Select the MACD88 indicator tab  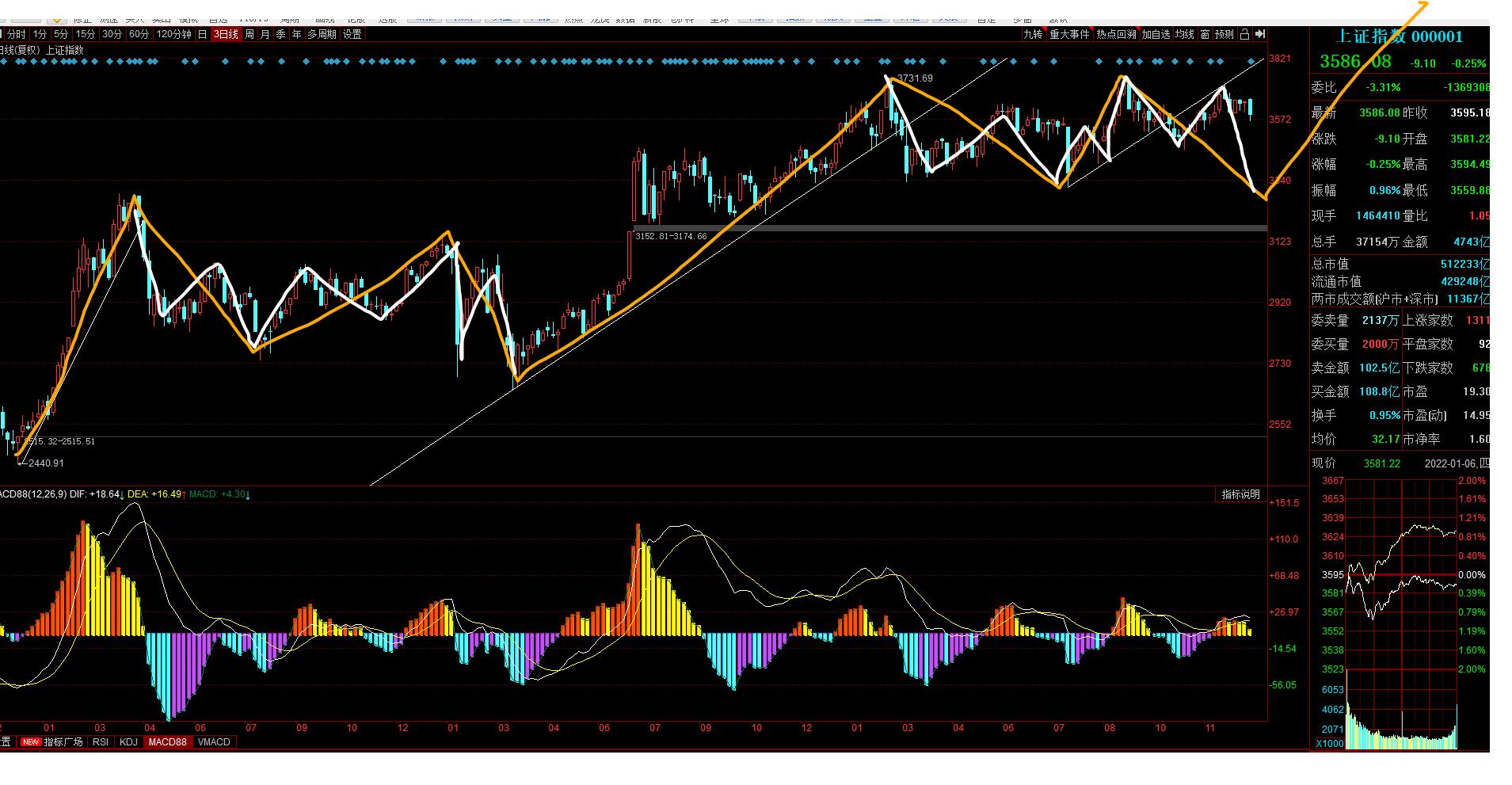coord(168,742)
